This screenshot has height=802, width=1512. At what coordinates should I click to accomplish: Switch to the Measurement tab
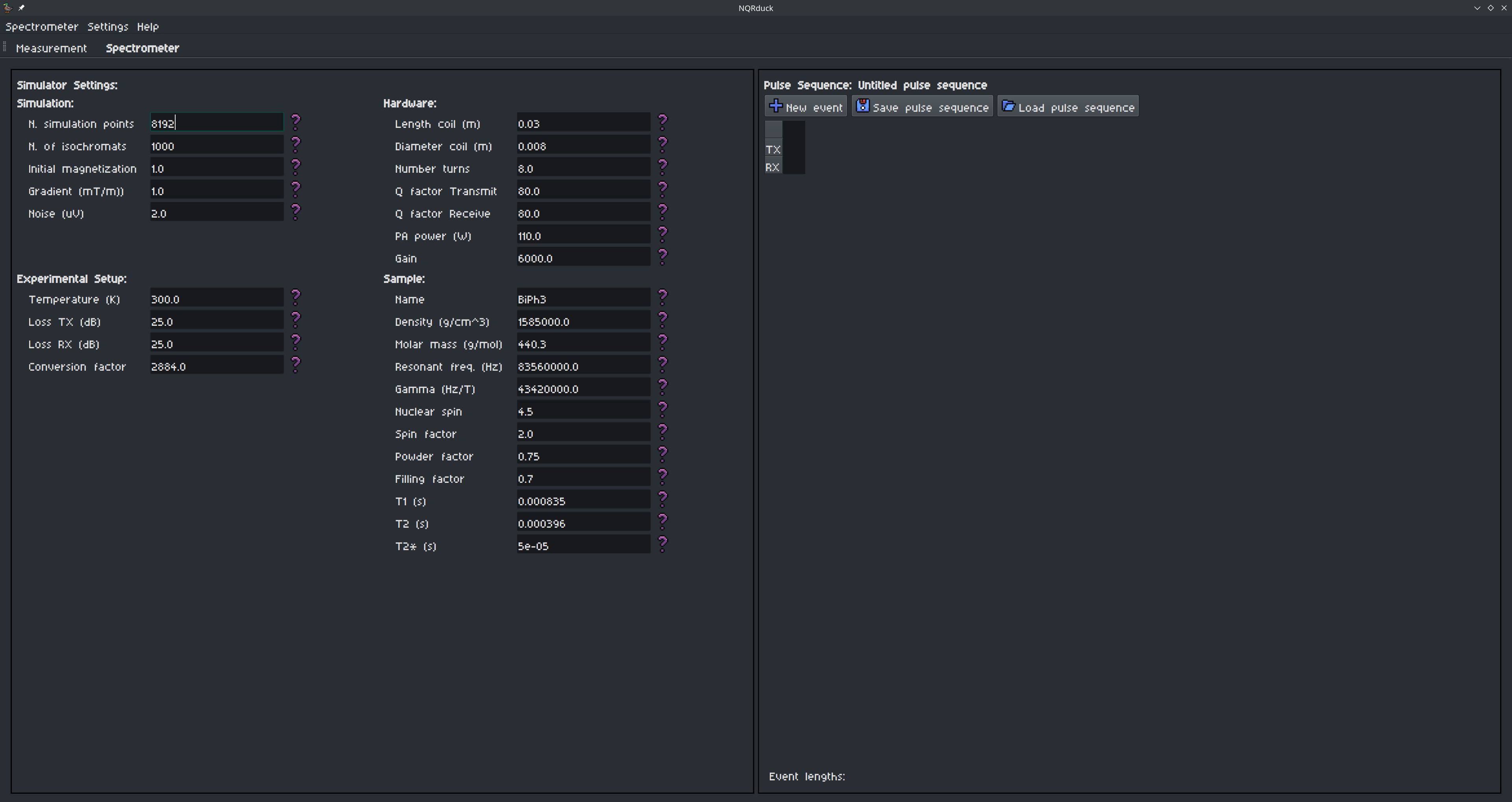(x=51, y=48)
